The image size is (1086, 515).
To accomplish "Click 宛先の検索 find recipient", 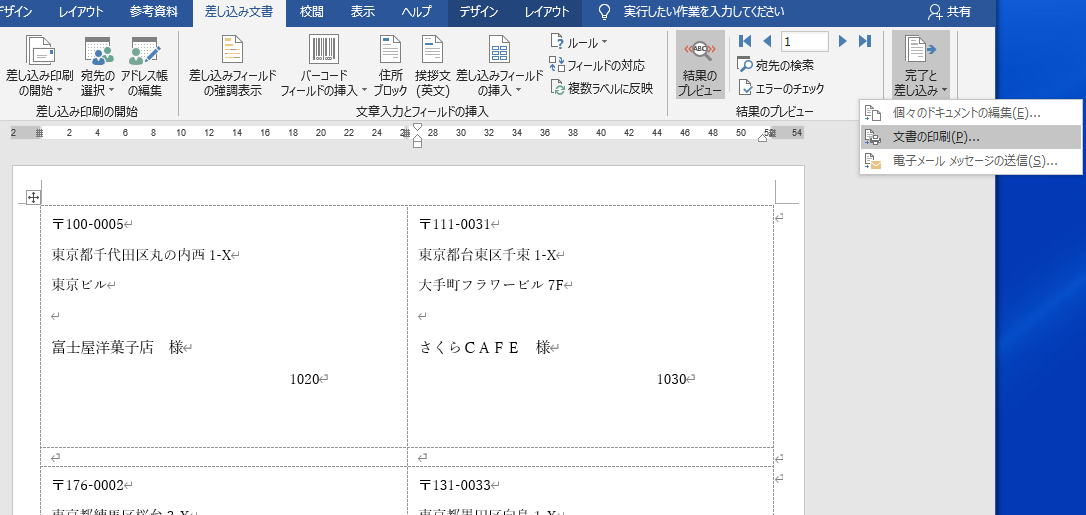I will tap(776, 65).
